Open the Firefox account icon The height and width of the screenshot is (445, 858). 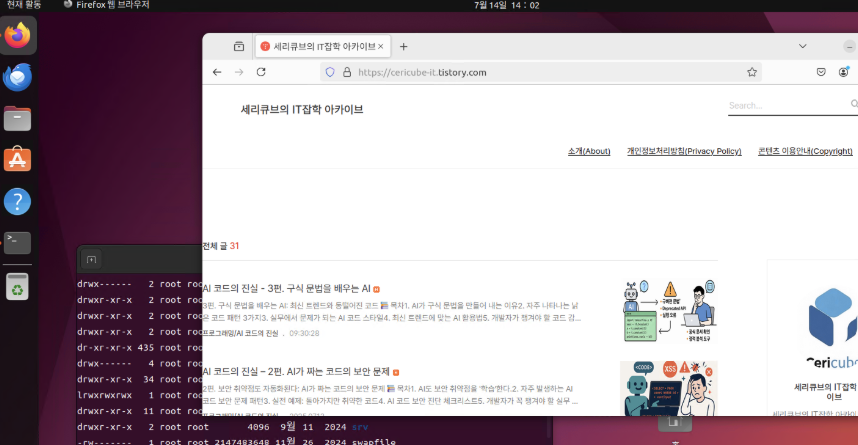[x=843, y=72]
